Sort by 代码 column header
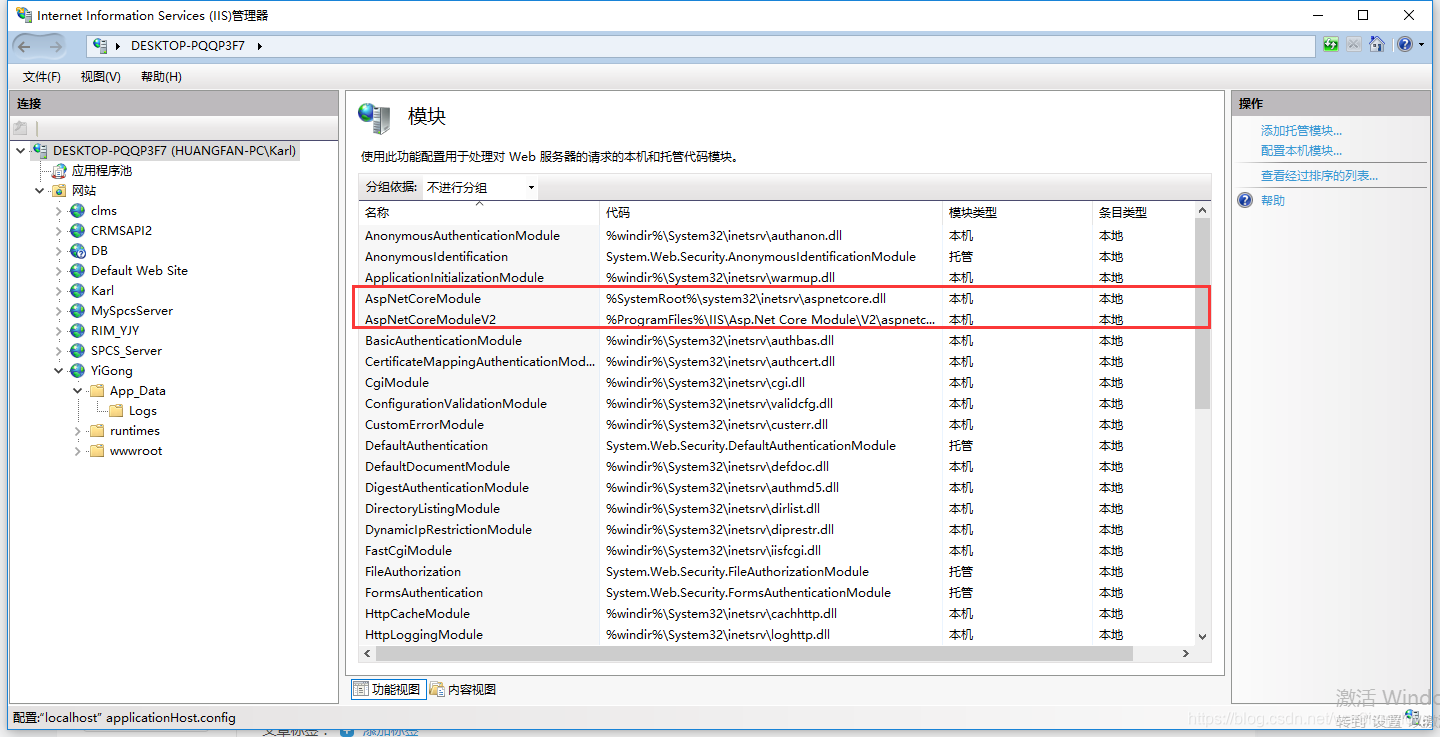Screen dimensions: 1440x737 coord(771,212)
